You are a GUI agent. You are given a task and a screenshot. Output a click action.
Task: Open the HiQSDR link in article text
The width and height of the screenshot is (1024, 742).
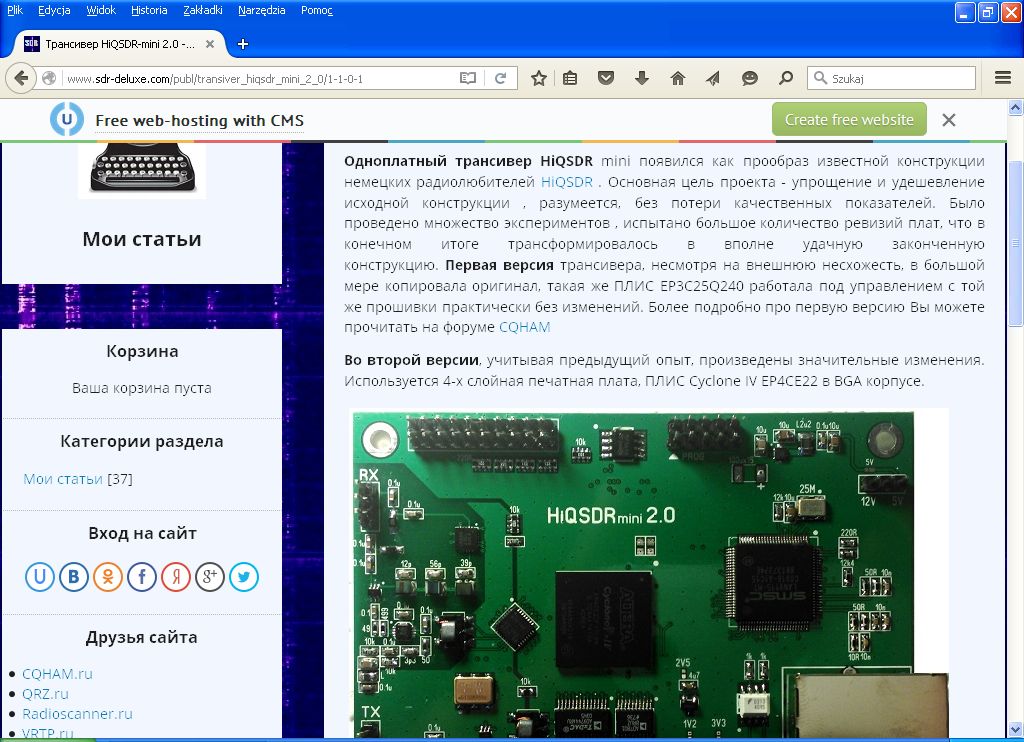click(x=569, y=182)
